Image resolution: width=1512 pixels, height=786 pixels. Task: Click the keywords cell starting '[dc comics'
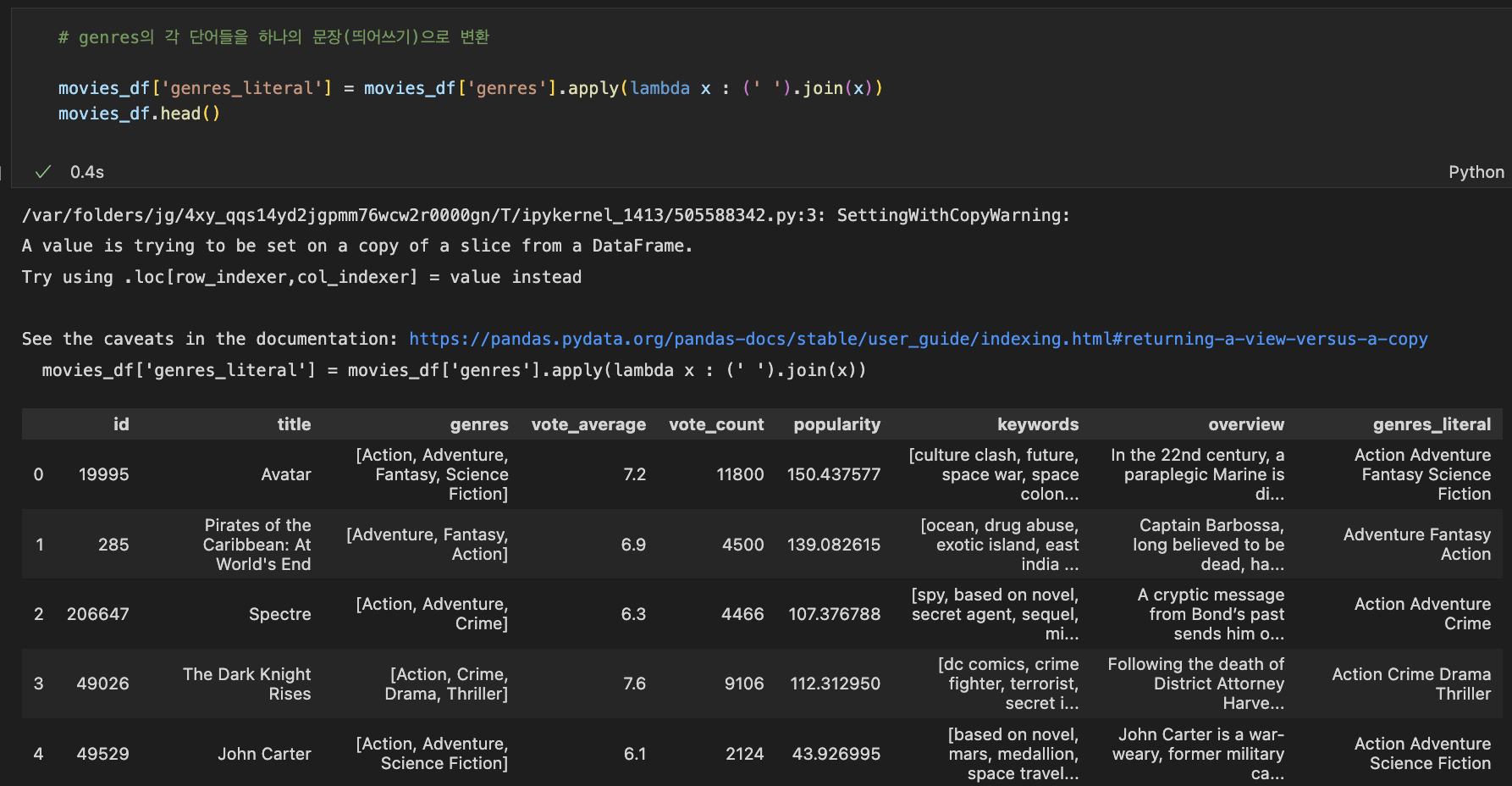point(1008,684)
